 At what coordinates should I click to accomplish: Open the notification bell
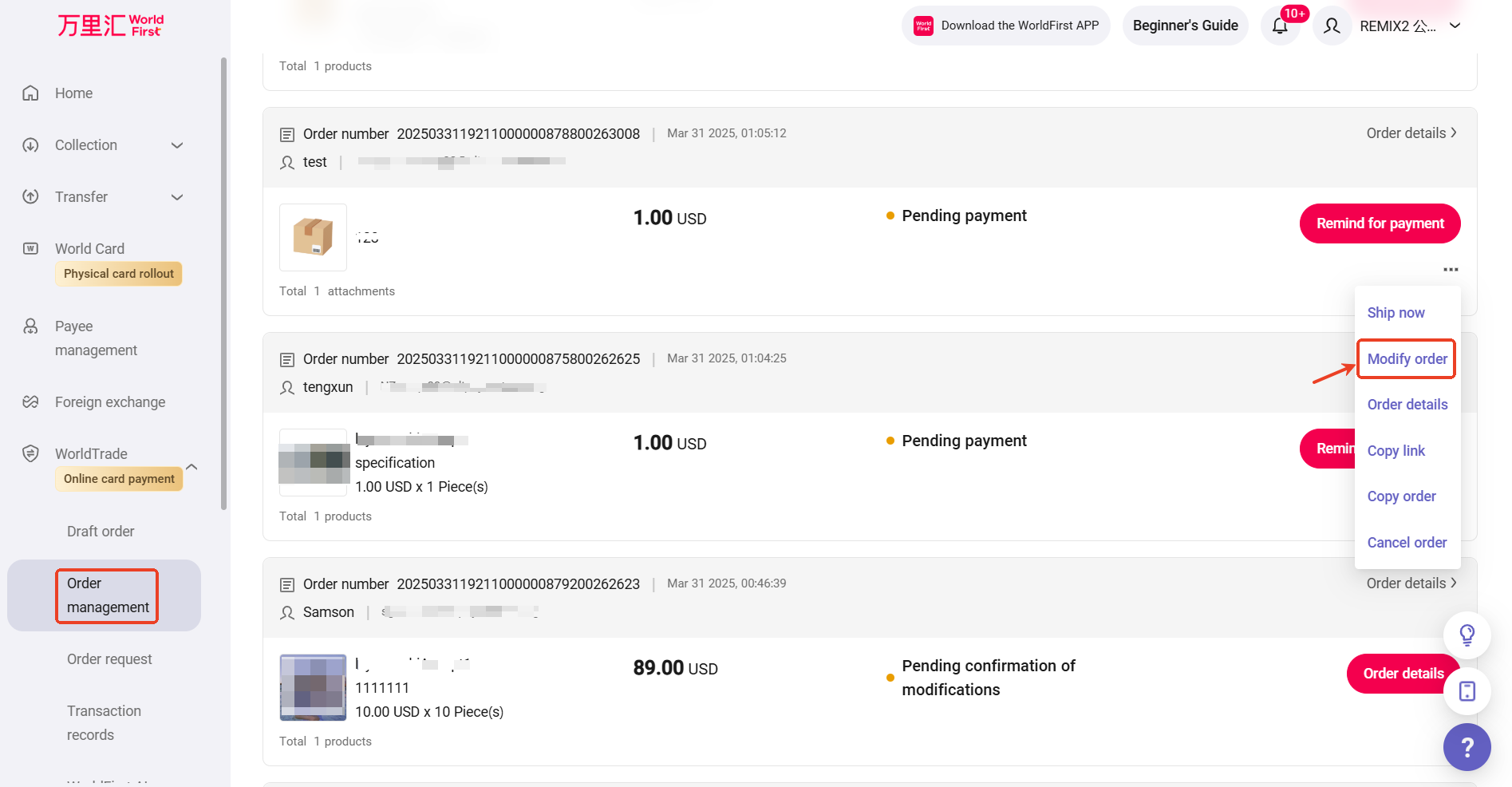[x=1280, y=26]
